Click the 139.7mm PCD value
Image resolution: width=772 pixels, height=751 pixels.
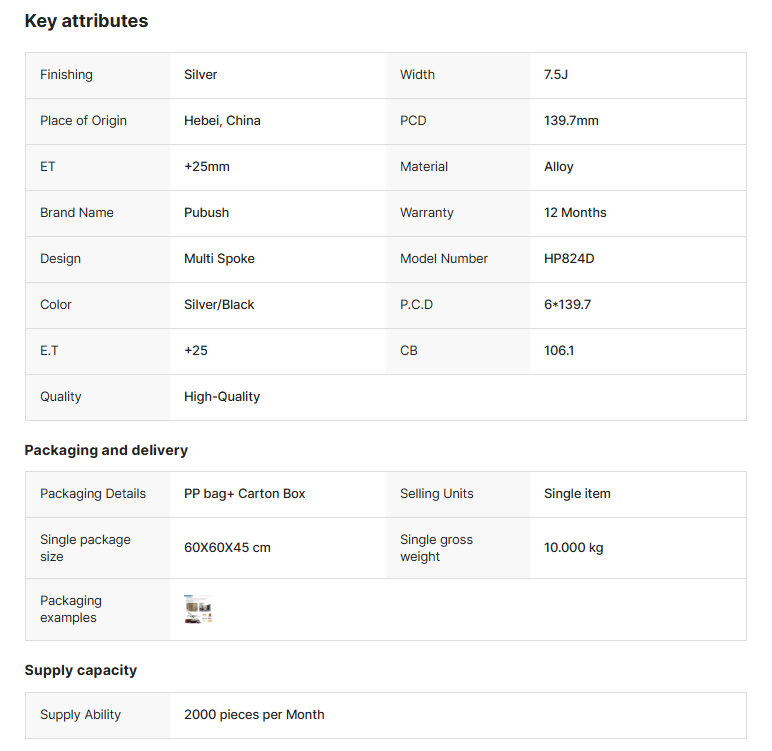pyautogui.click(x=571, y=121)
